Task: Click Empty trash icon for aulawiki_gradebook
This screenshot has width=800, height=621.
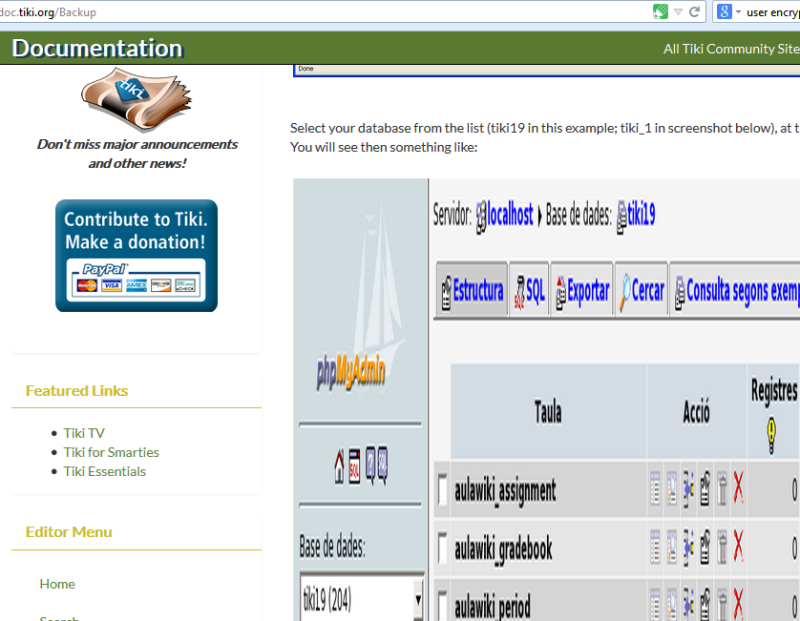Action: (721, 547)
